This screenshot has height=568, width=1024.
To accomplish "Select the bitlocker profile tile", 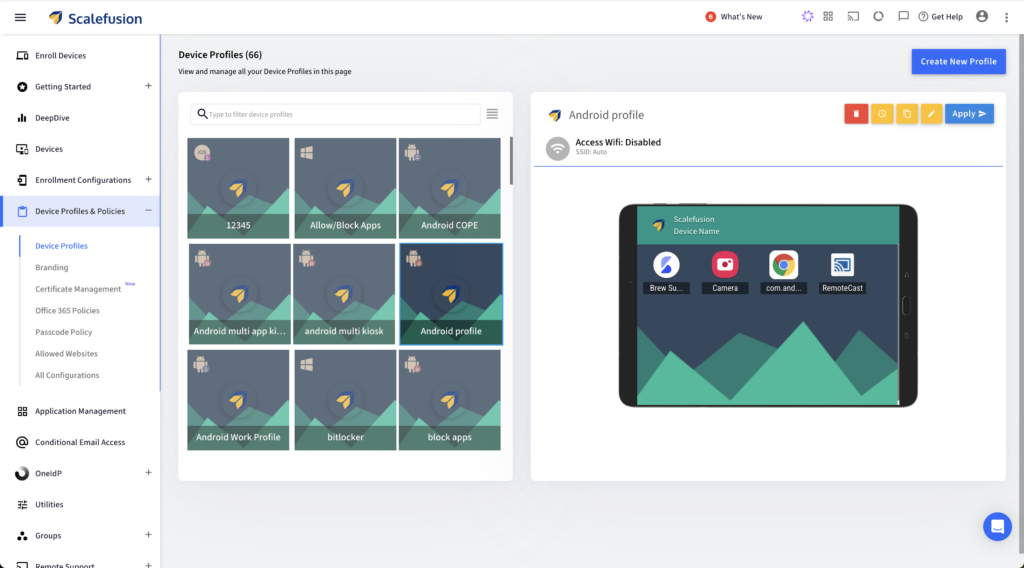I will [345, 400].
